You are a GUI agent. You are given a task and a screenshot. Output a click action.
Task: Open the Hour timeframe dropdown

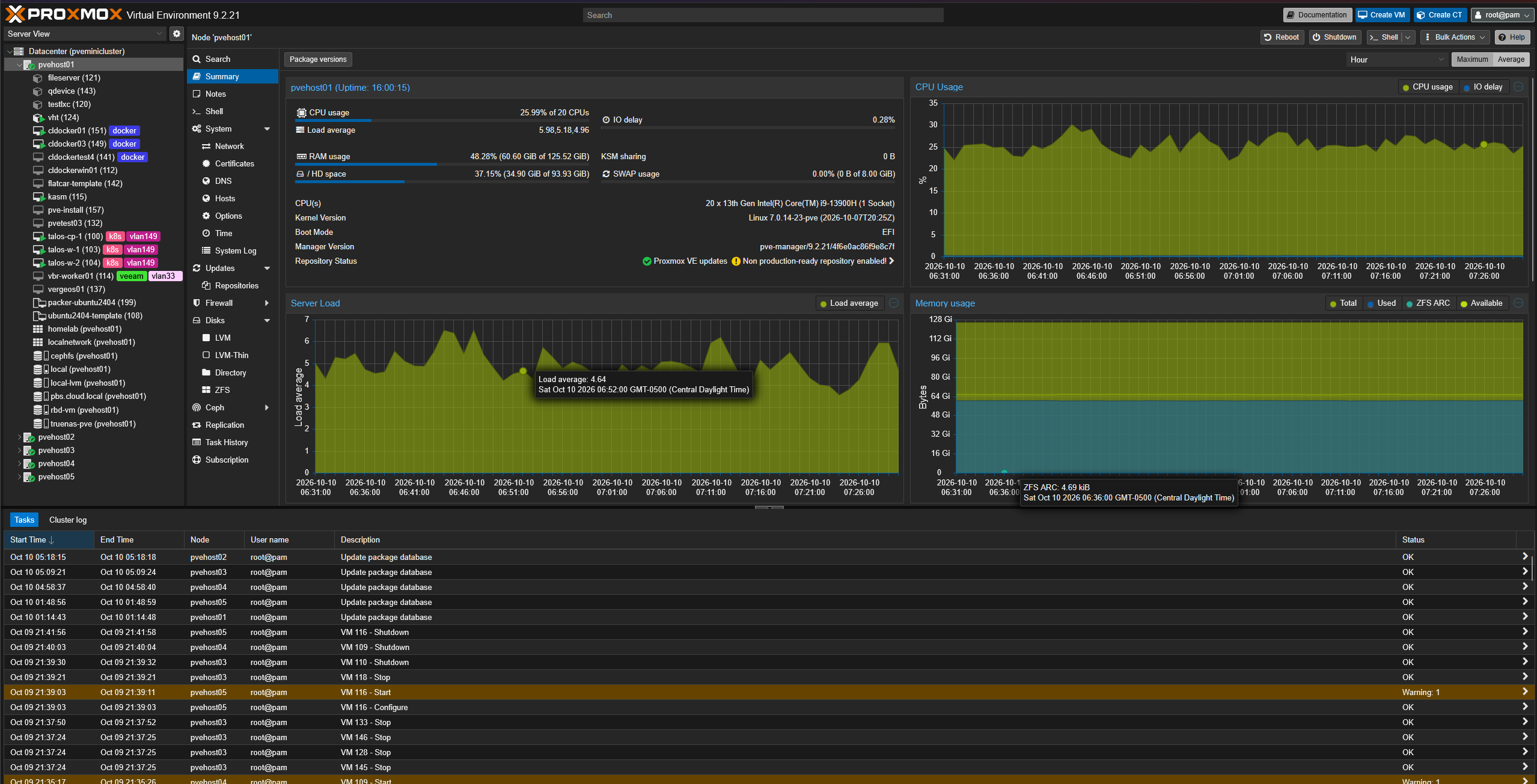tap(1396, 59)
